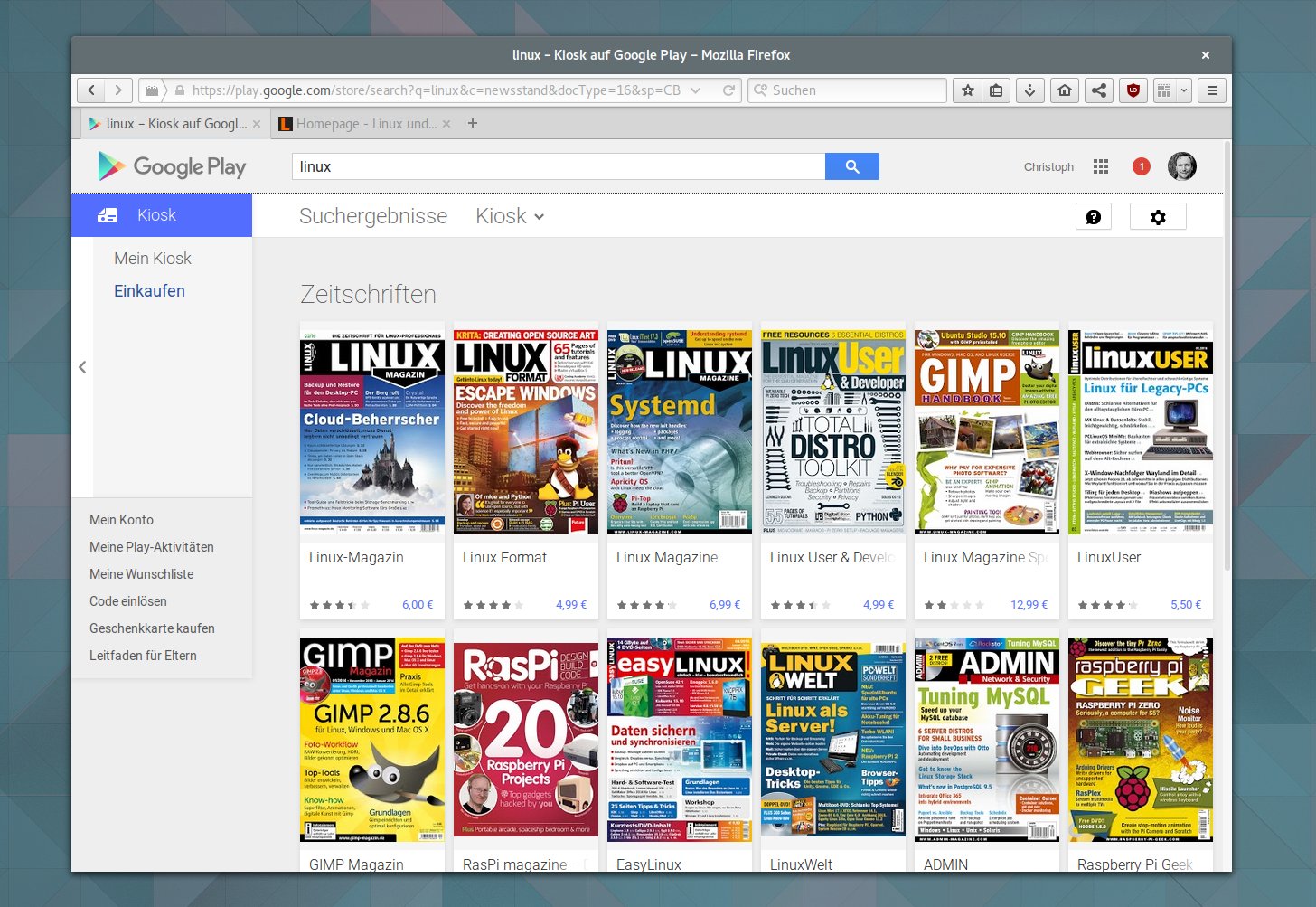
Task: Open RasPi magazine cover thumbnail
Action: 526,739
